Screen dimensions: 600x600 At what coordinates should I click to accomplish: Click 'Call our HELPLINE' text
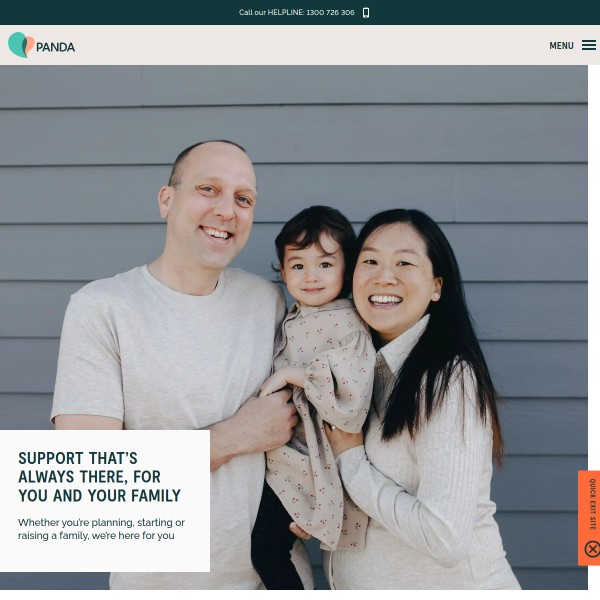coord(271,13)
